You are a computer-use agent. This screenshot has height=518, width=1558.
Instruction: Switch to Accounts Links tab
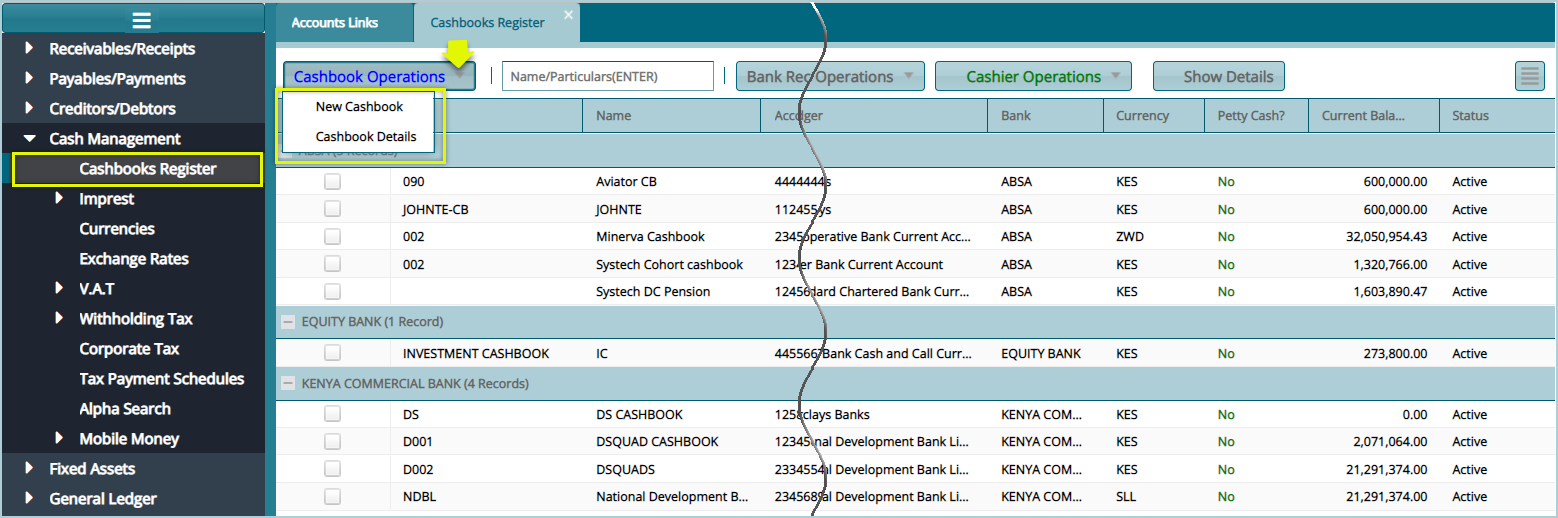pyautogui.click(x=335, y=22)
